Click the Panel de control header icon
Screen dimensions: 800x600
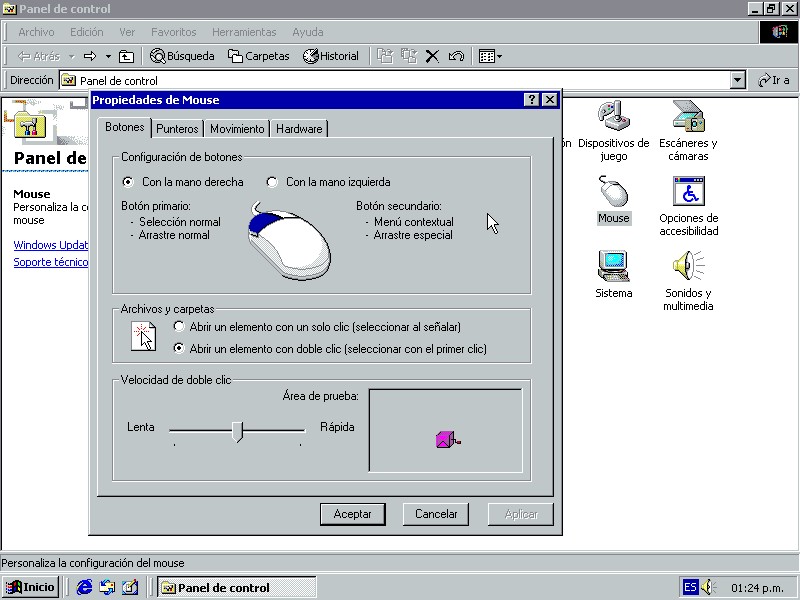click(x=30, y=126)
